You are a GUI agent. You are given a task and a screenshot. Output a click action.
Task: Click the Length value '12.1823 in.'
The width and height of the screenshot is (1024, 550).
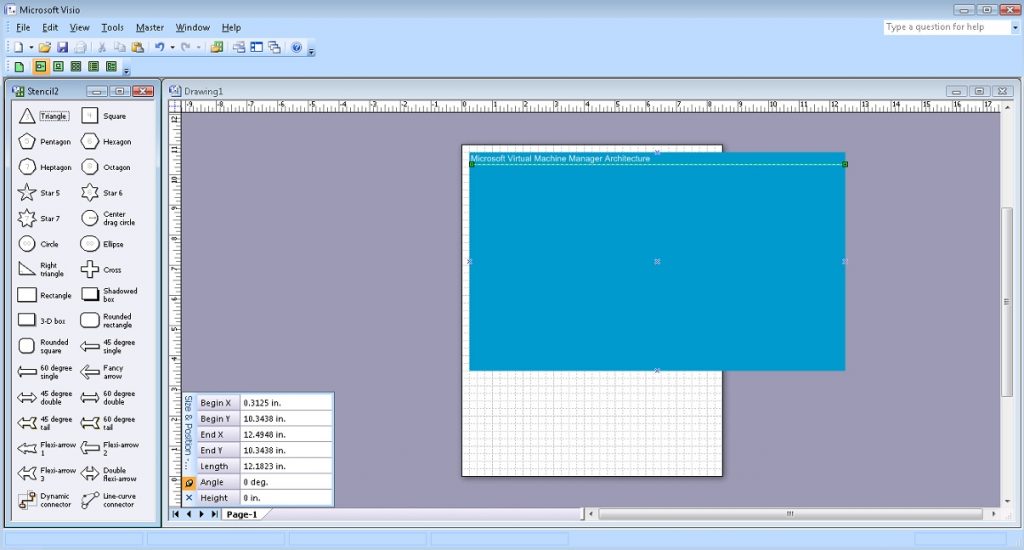(x=264, y=466)
